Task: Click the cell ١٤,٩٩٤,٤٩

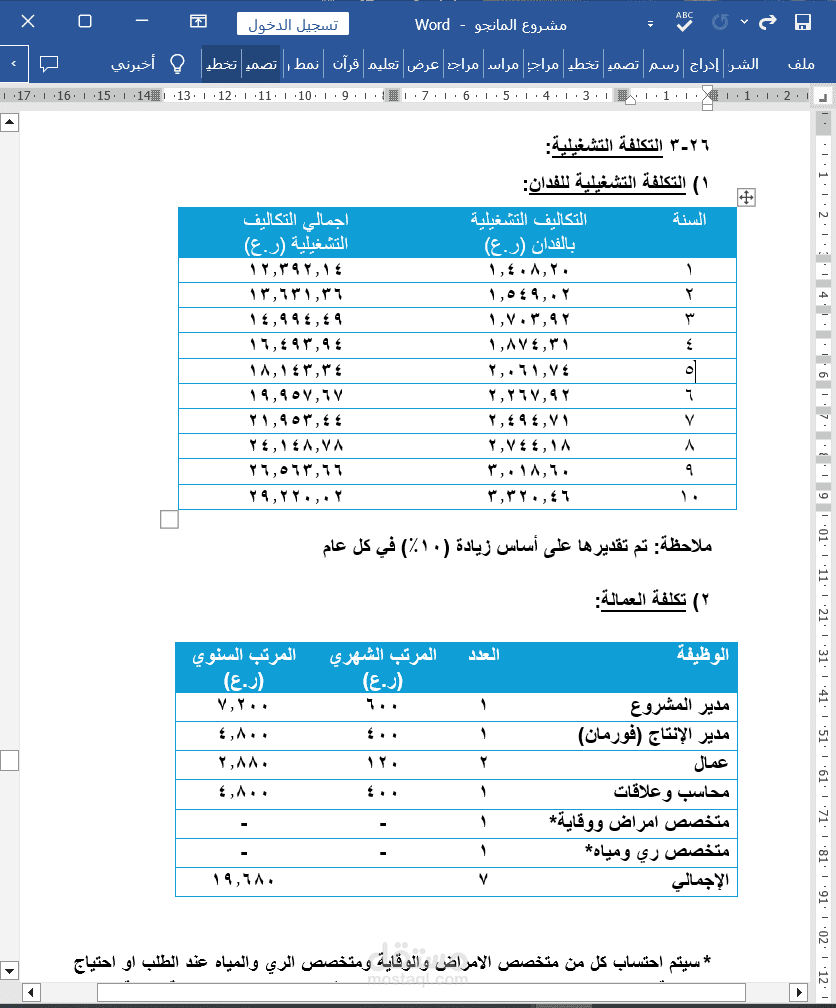Action: 296,320
